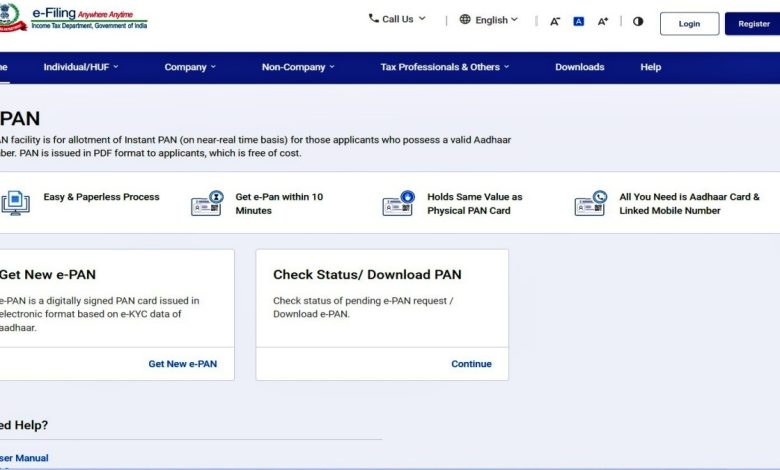The height and width of the screenshot is (470, 780).
Task: Increase font size with A+ icon
Action: point(603,21)
